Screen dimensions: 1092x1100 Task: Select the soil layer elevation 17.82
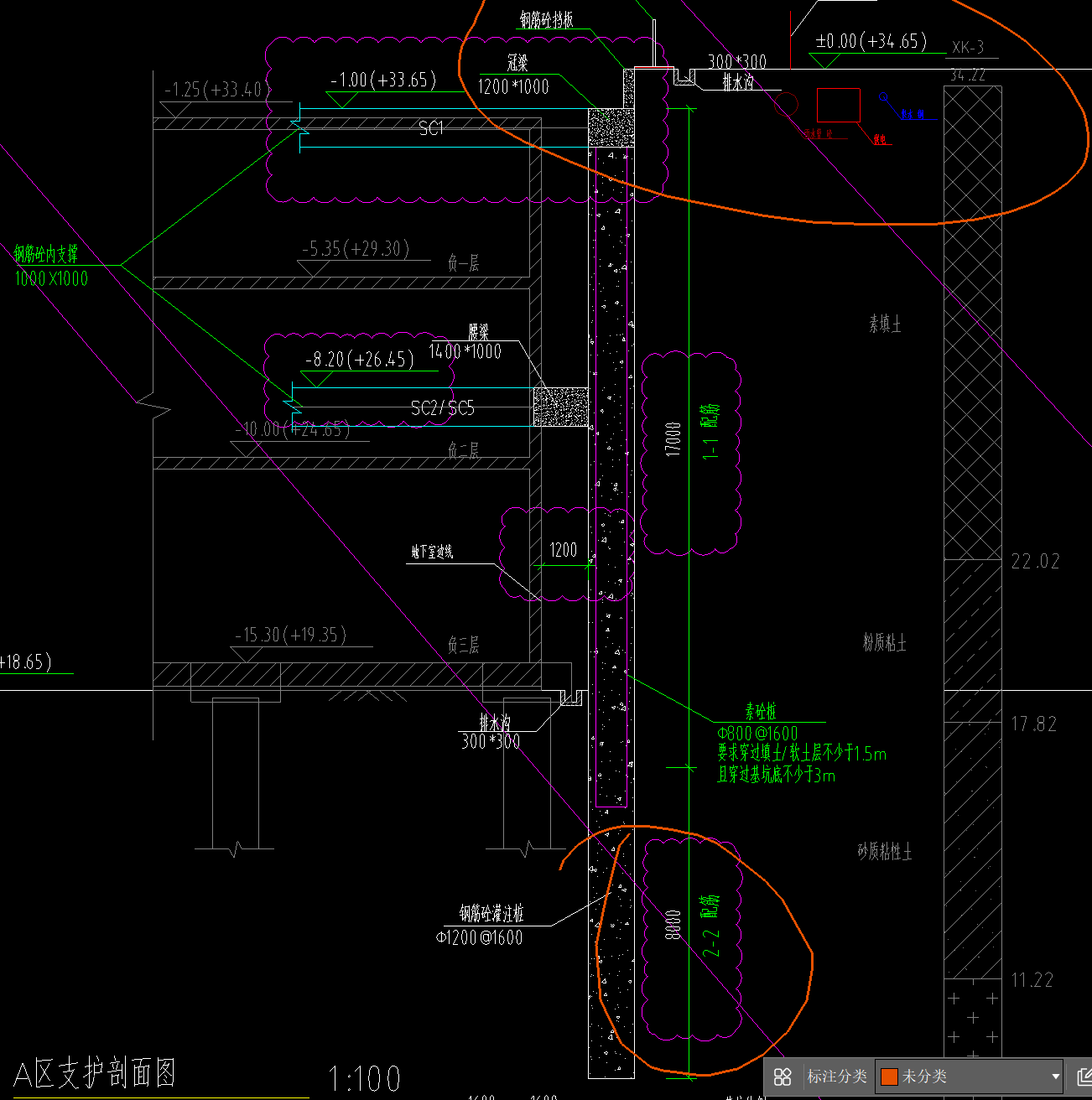[x=1033, y=724]
